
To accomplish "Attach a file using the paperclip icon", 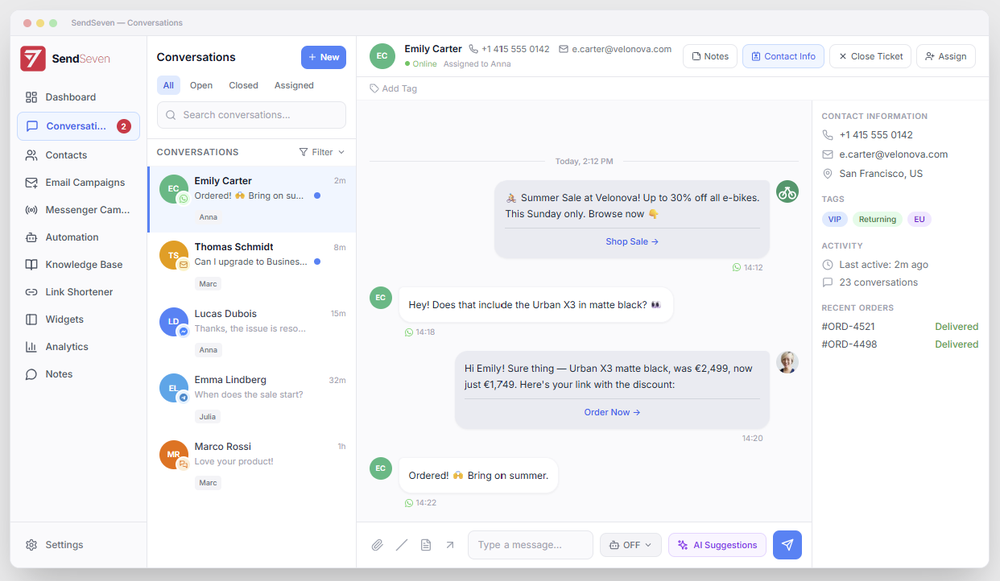I will tap(377, 544).
